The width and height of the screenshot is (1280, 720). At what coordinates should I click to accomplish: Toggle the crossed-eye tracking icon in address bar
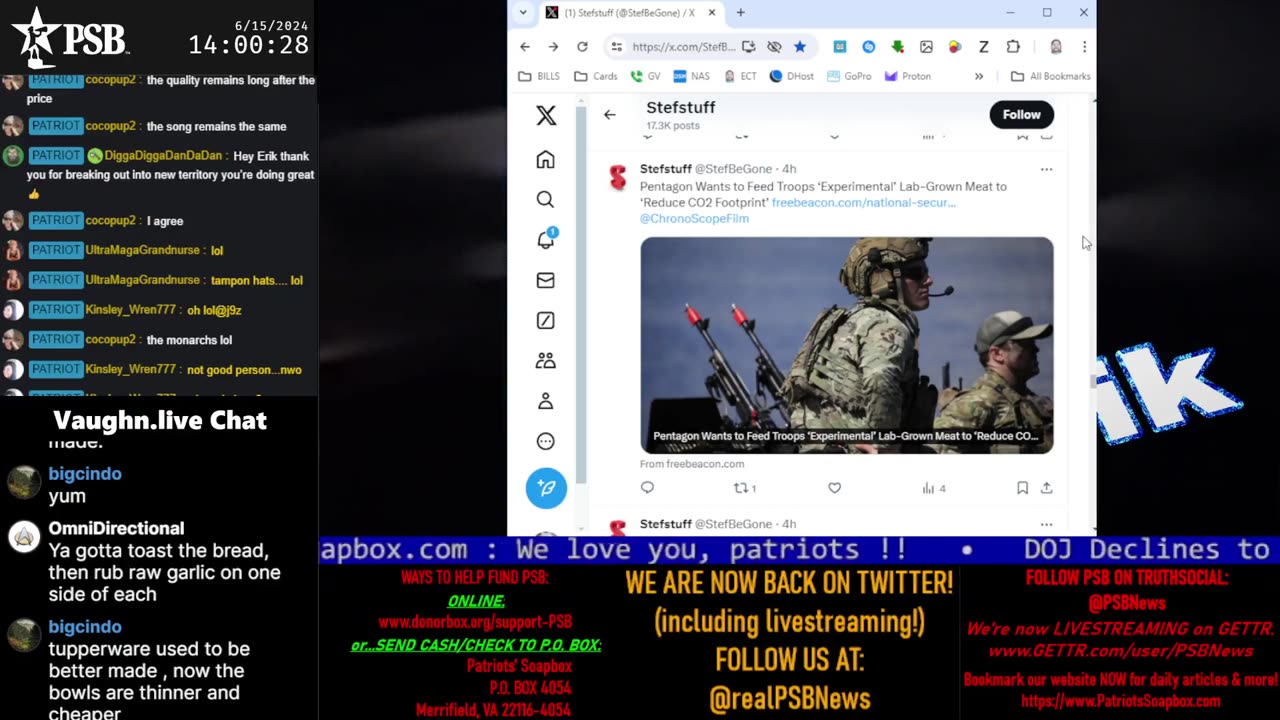(x=774, y=47)
